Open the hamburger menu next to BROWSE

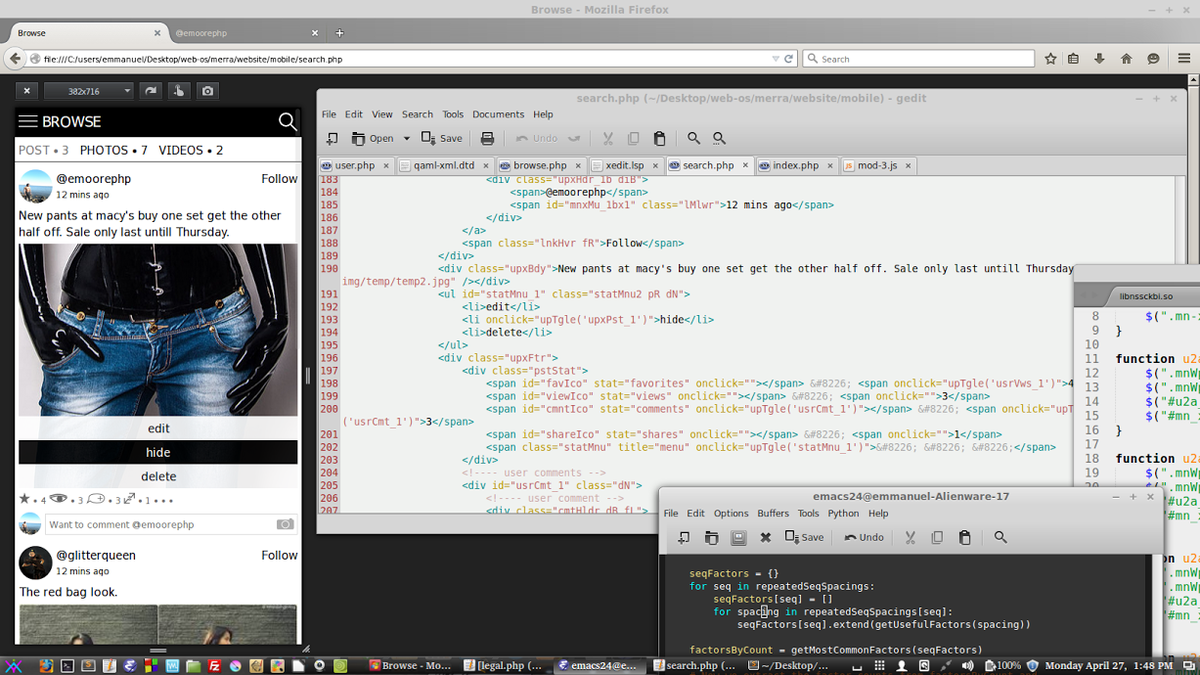pos(28,121)
